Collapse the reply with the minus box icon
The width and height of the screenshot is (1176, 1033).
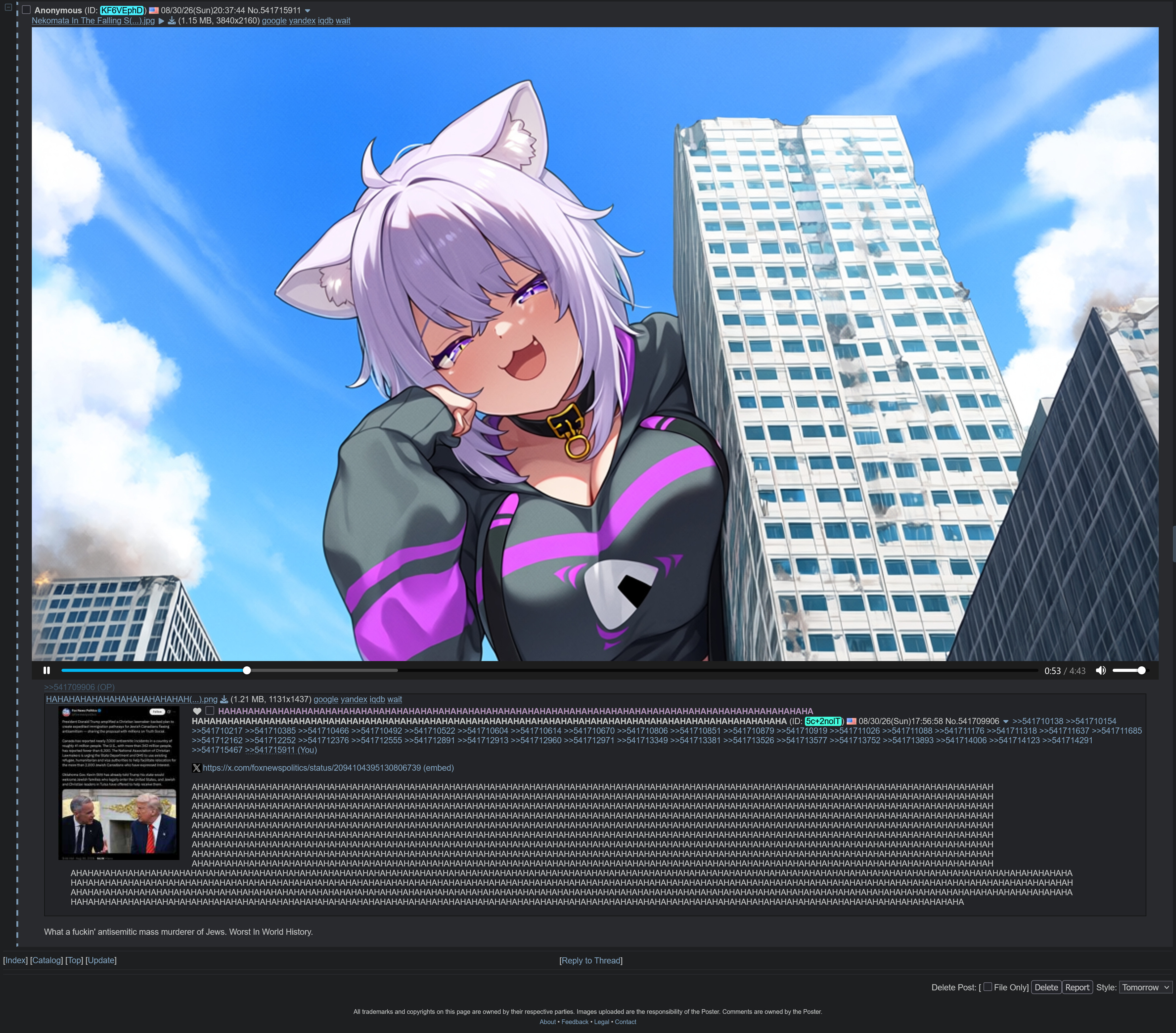click(x=8, y=7)
